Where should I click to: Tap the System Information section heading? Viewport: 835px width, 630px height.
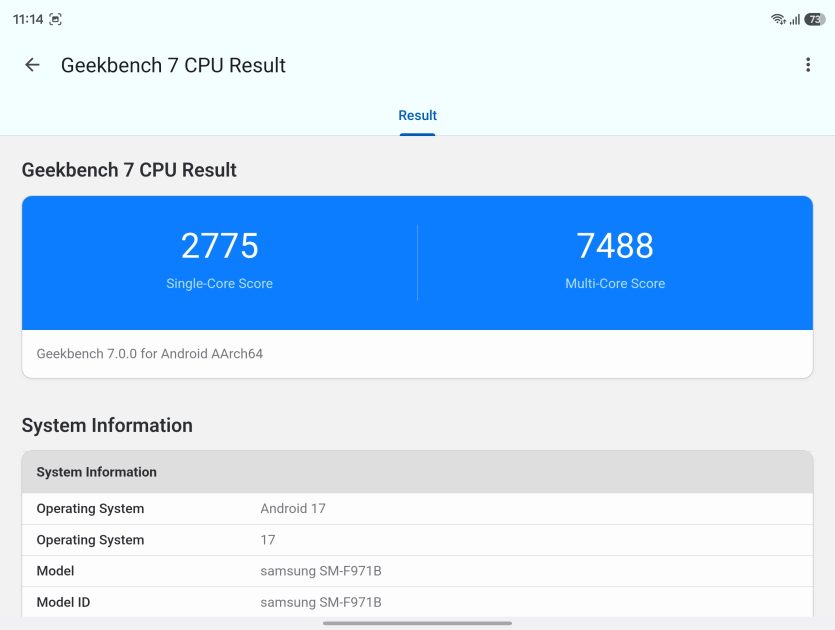tap(107, 426)
